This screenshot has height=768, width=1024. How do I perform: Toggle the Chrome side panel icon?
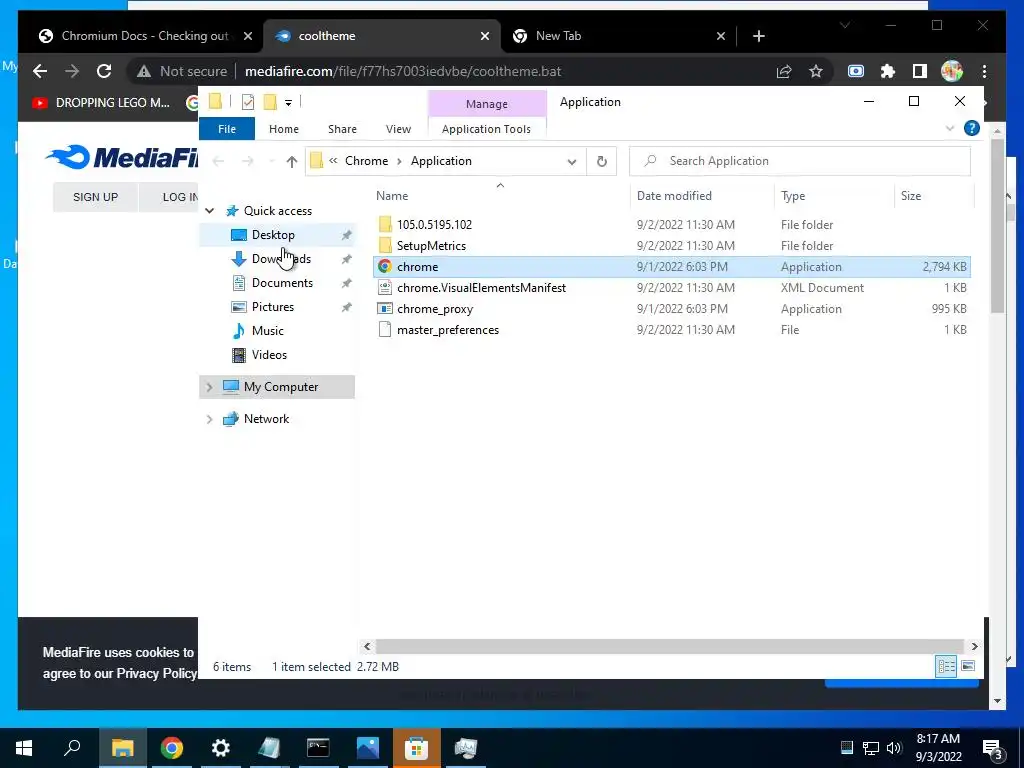coord(920,71)
